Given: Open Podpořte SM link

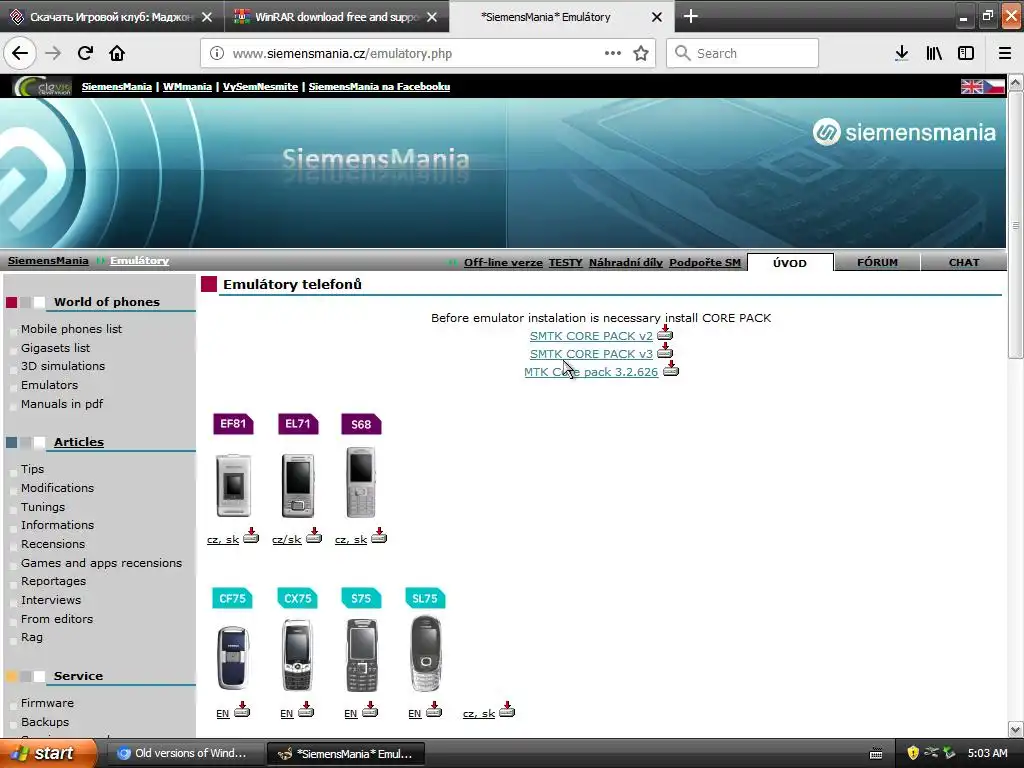Looking at the screenshot, I should pos(705,263).
